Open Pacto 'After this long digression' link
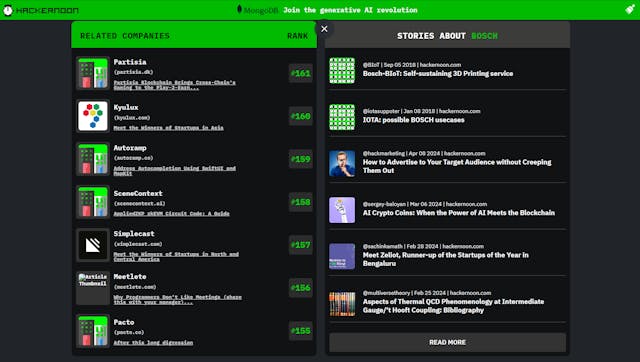This screenshot has width=640, height=362. click(x=153, y=342)
